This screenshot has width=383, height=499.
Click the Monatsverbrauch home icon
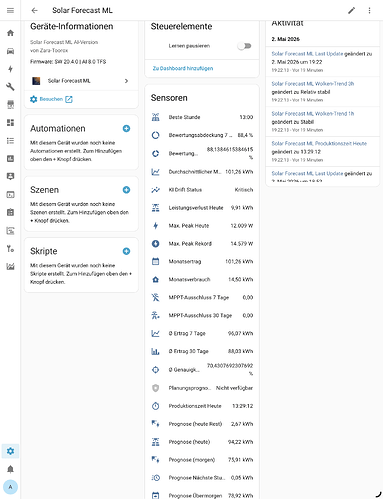tap(156, 279)
